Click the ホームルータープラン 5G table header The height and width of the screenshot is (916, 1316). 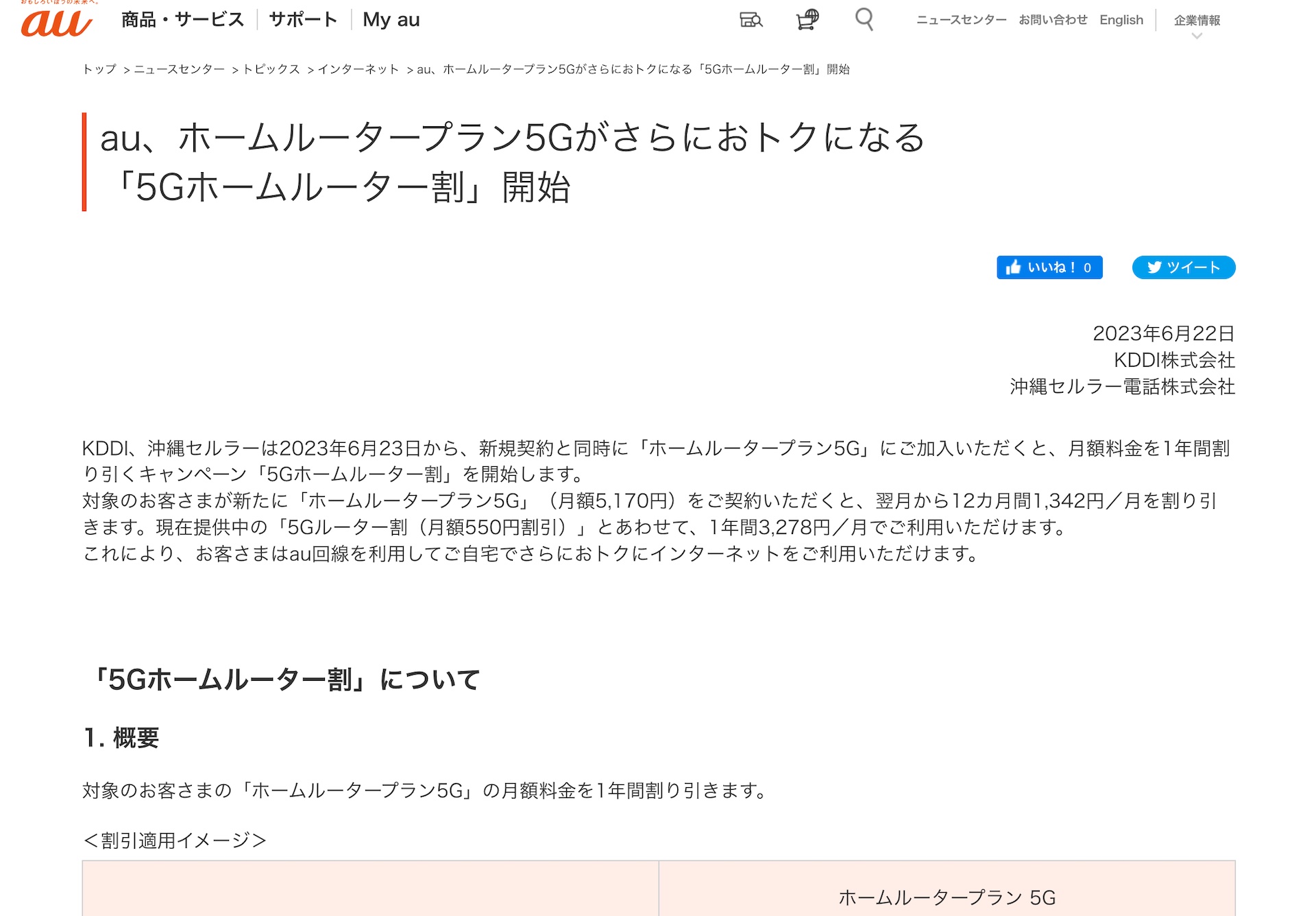947,897
